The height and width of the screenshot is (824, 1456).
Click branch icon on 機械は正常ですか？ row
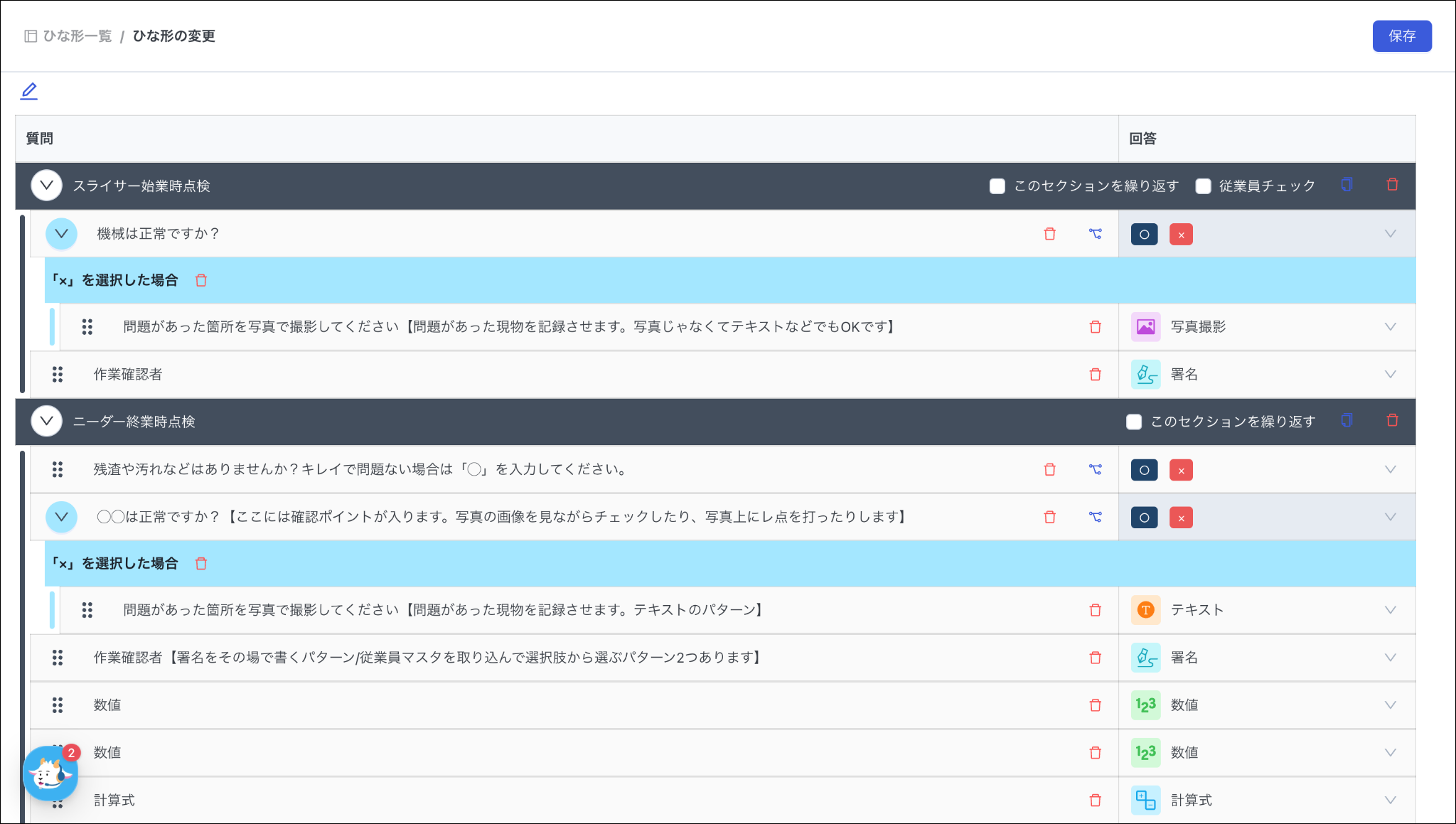pyautogui.click(x=1095, y=234)
